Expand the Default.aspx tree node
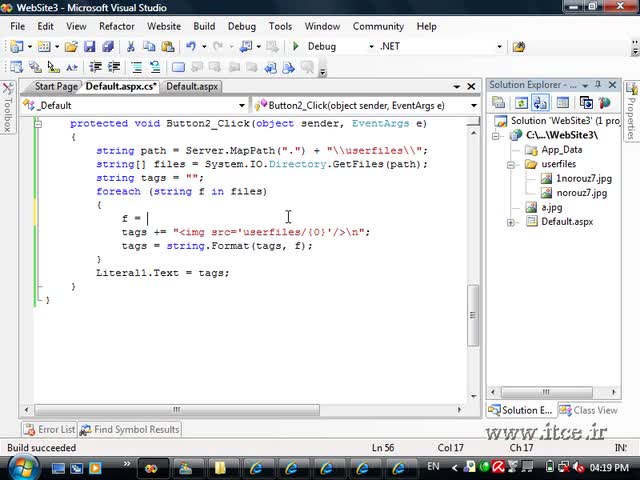 (x=510, y=222)
